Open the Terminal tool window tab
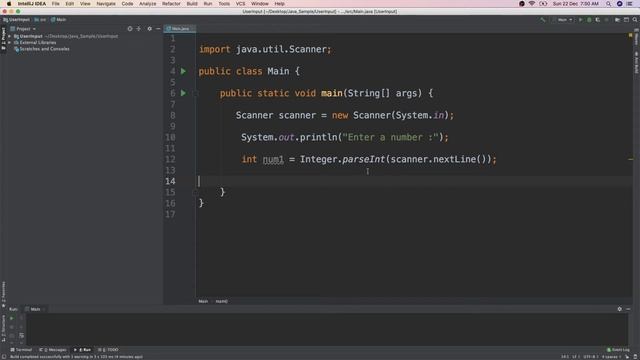 tap(21, 350)
